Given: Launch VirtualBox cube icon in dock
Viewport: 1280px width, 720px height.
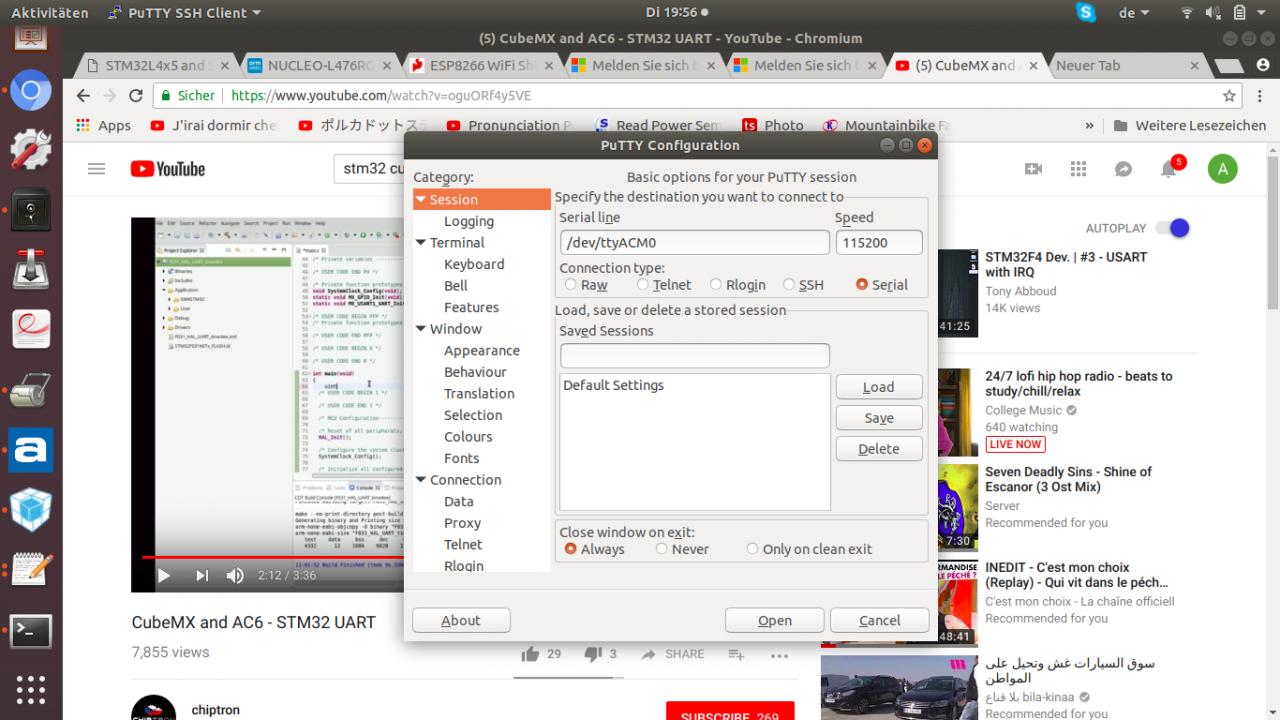Looking at the screenshot, I should pos(31,510).
